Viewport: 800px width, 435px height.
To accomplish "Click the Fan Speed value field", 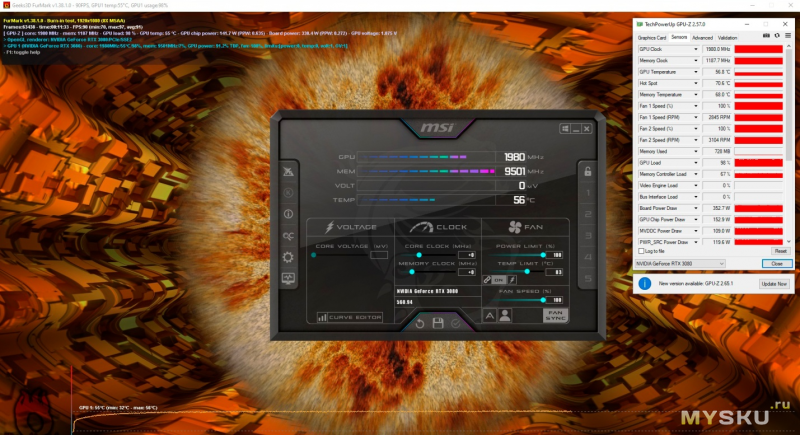I will click(x=555, y=300).
